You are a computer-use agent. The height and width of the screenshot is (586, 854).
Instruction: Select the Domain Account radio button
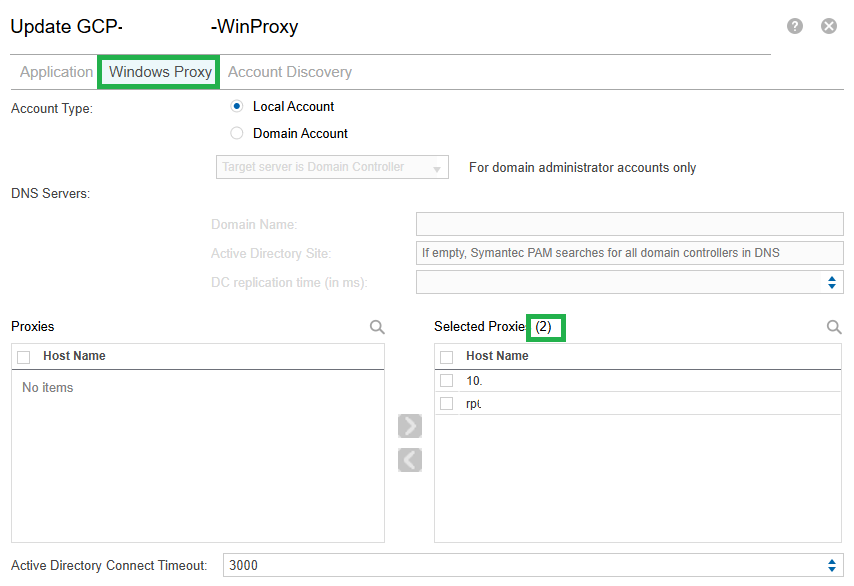[237, 133]
